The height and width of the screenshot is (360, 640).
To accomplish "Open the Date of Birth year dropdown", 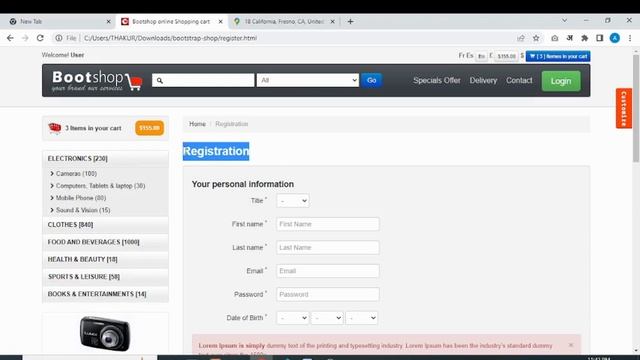I will tap(361, 318).
